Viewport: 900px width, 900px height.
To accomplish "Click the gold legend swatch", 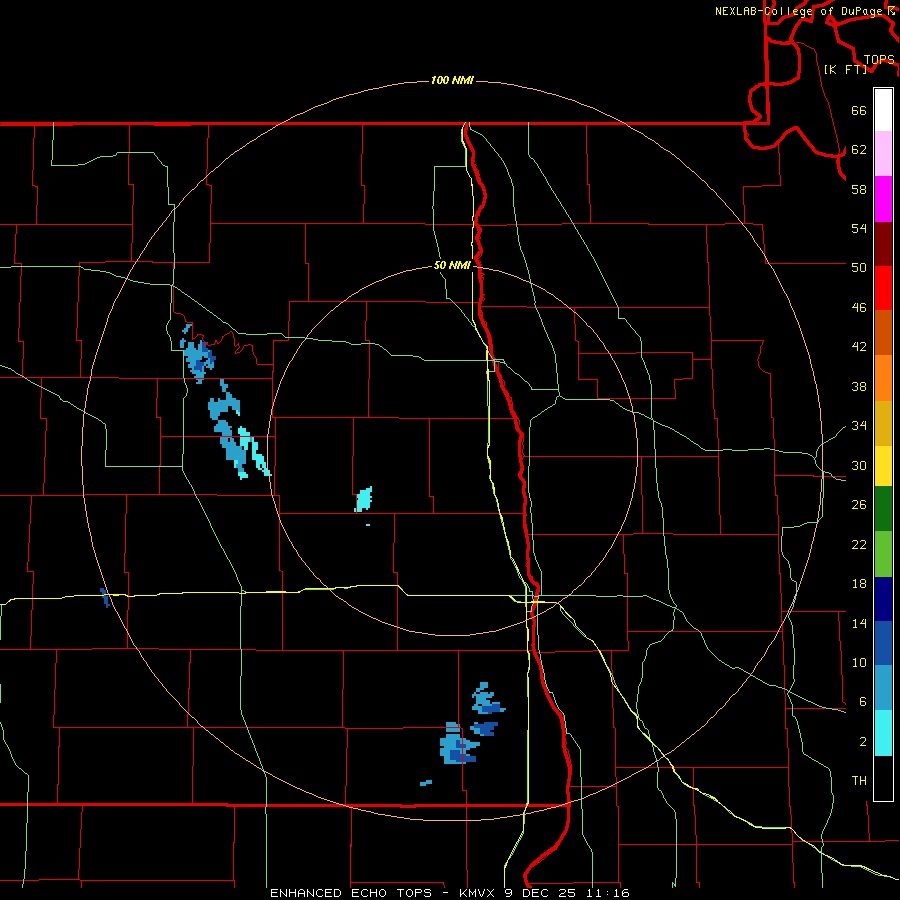I will point(883,423).
